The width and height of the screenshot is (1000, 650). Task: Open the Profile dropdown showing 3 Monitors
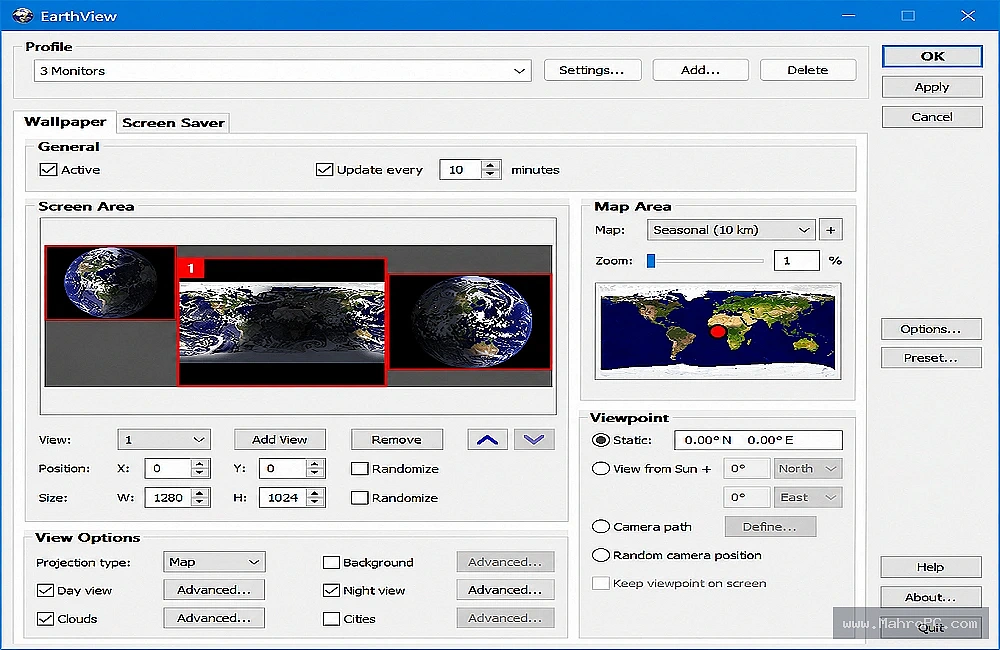click(283, 71)
